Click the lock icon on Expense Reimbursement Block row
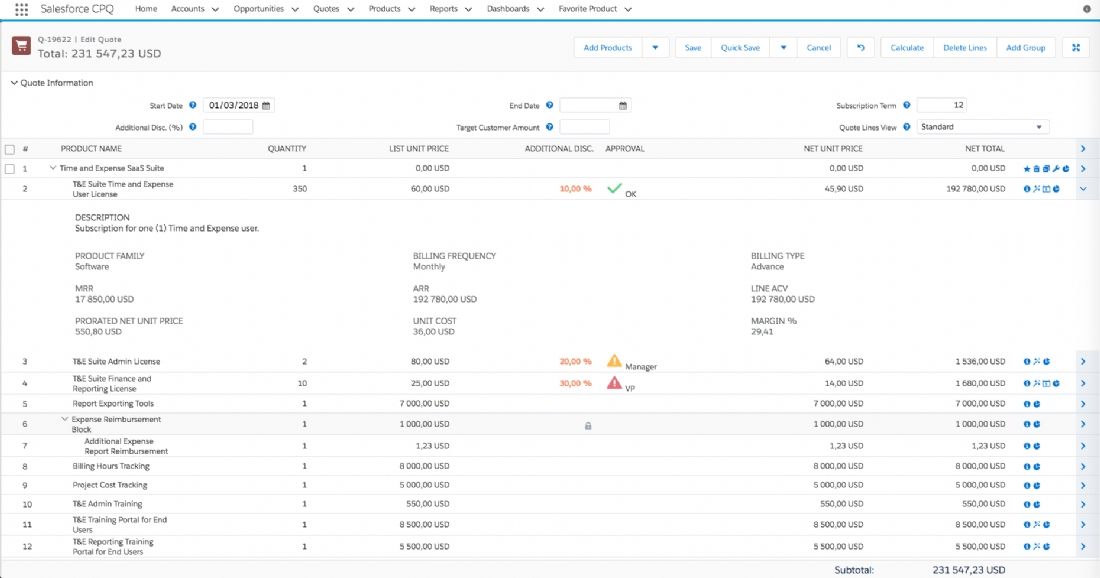 pos(588,425)
